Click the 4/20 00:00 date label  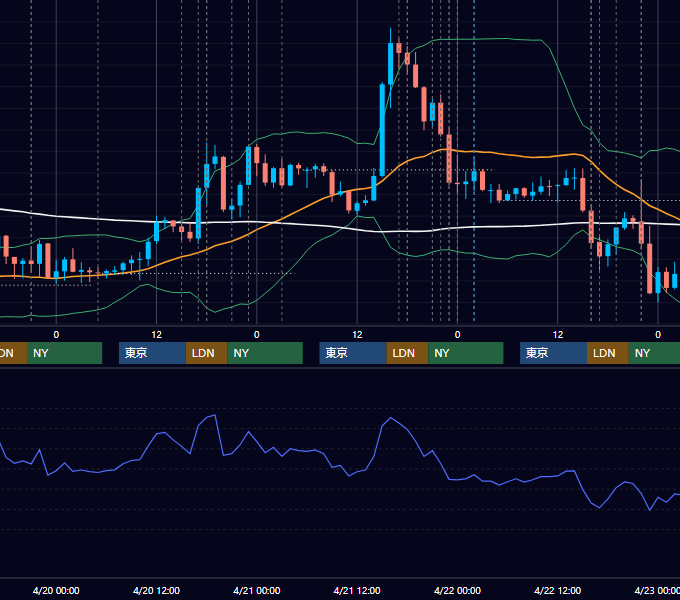(56, 590)
